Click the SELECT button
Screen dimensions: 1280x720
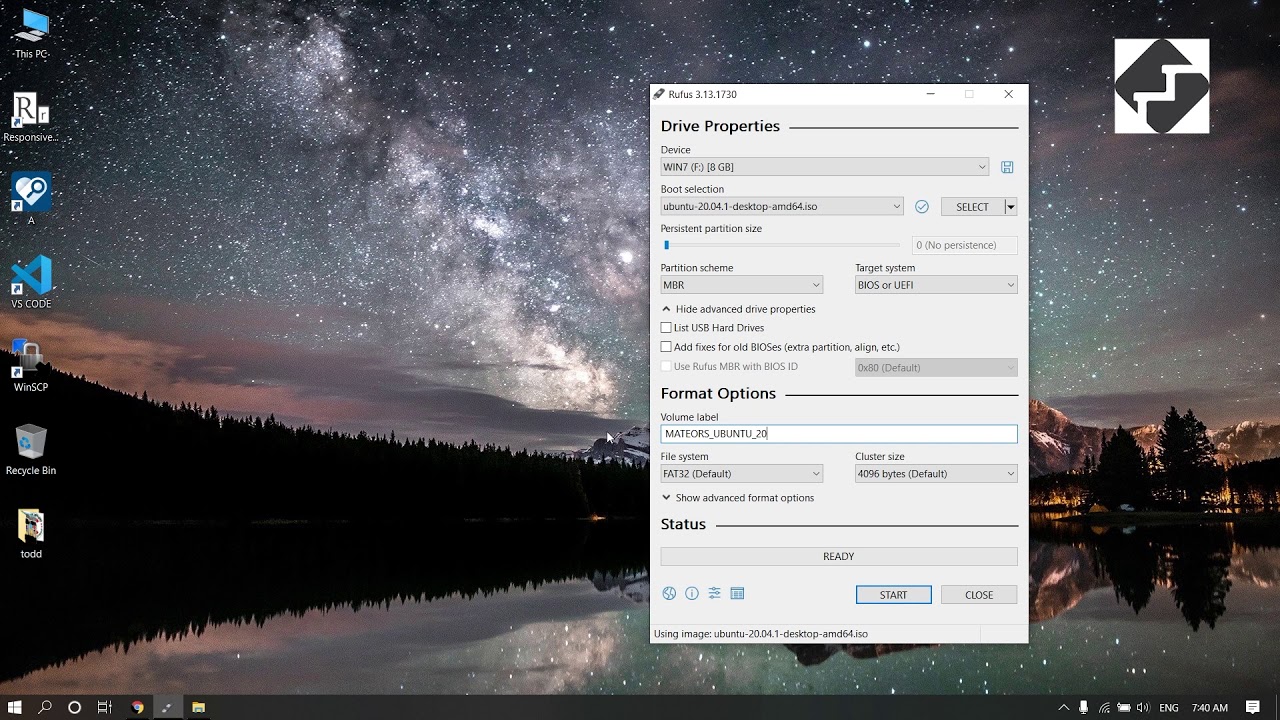click(972, 207)
